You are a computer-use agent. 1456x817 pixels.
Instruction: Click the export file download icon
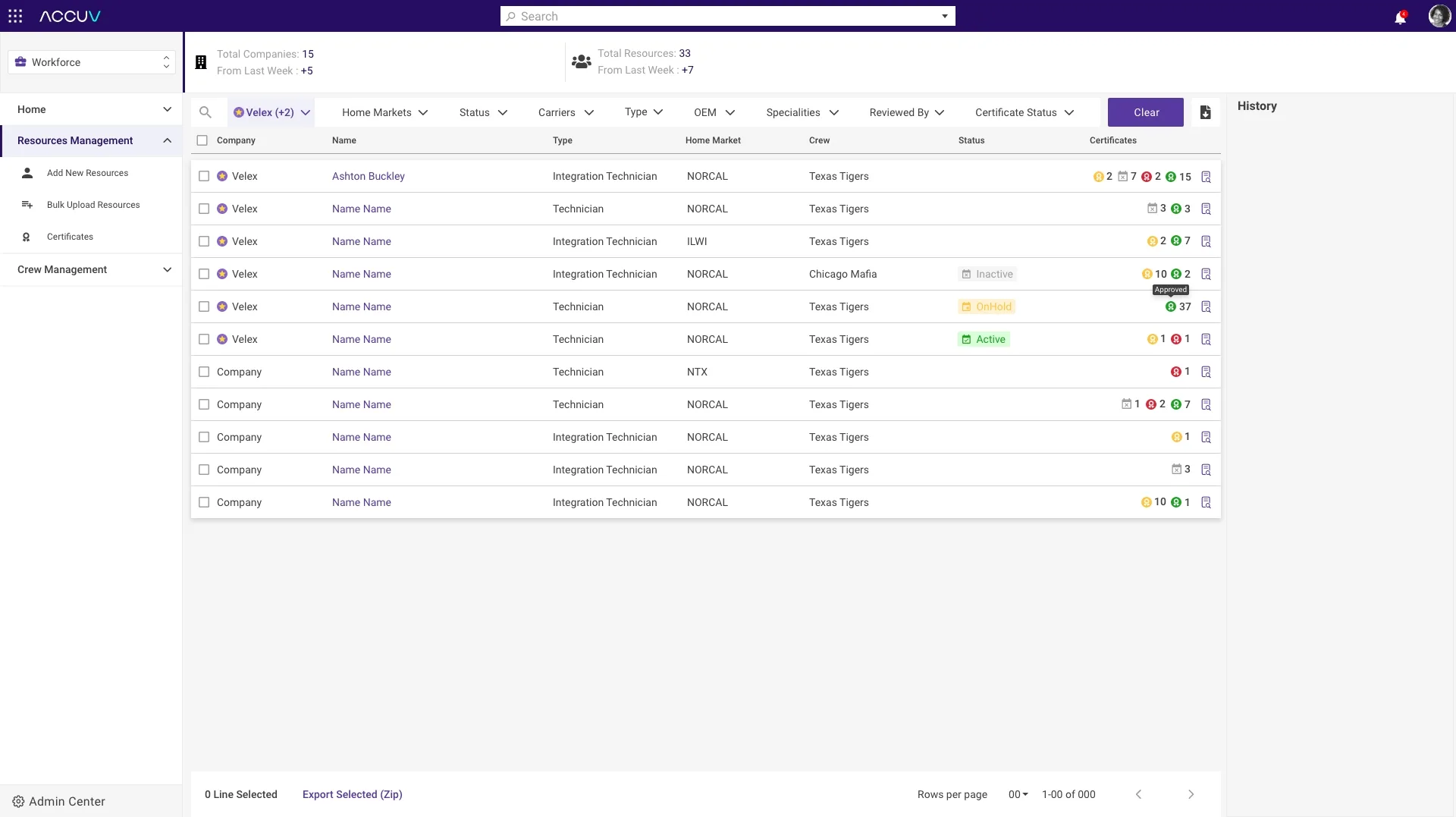(1205, 112)
